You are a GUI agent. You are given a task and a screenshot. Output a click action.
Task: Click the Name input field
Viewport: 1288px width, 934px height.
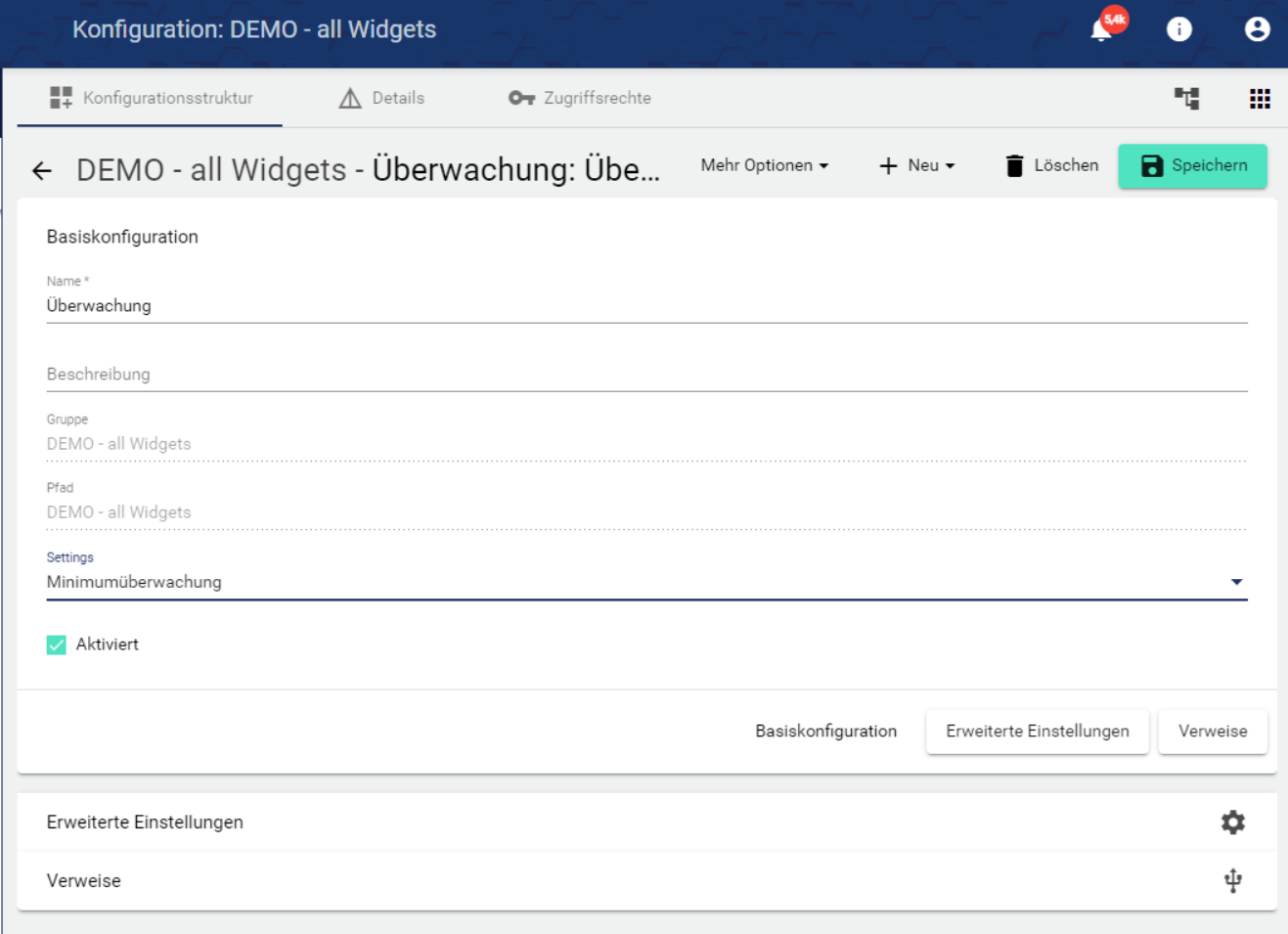(645, 306)
